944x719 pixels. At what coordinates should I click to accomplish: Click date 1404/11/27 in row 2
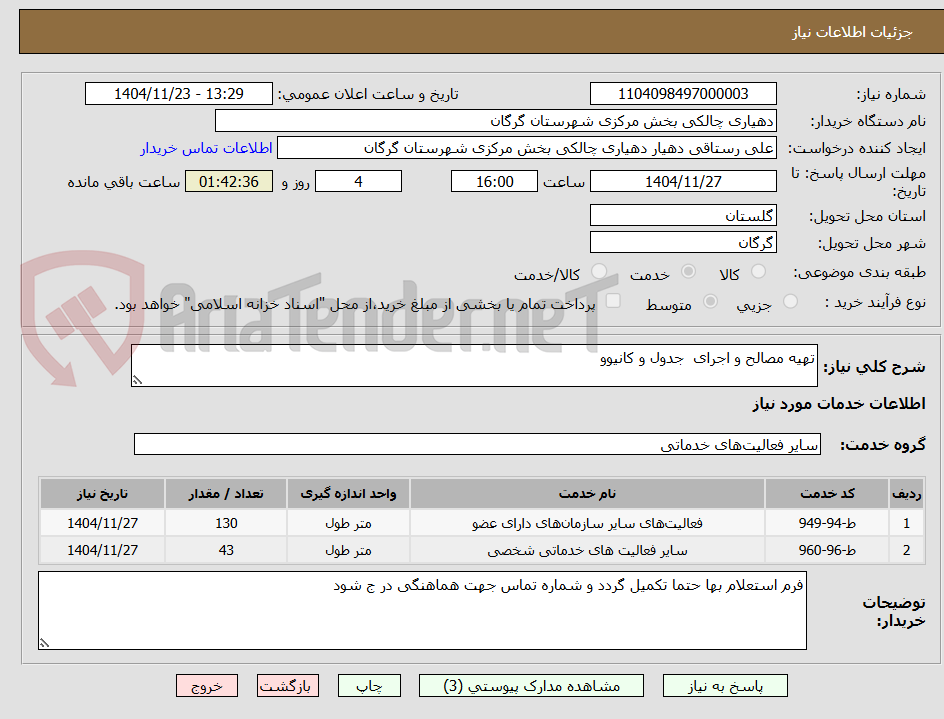pos(102,550)
